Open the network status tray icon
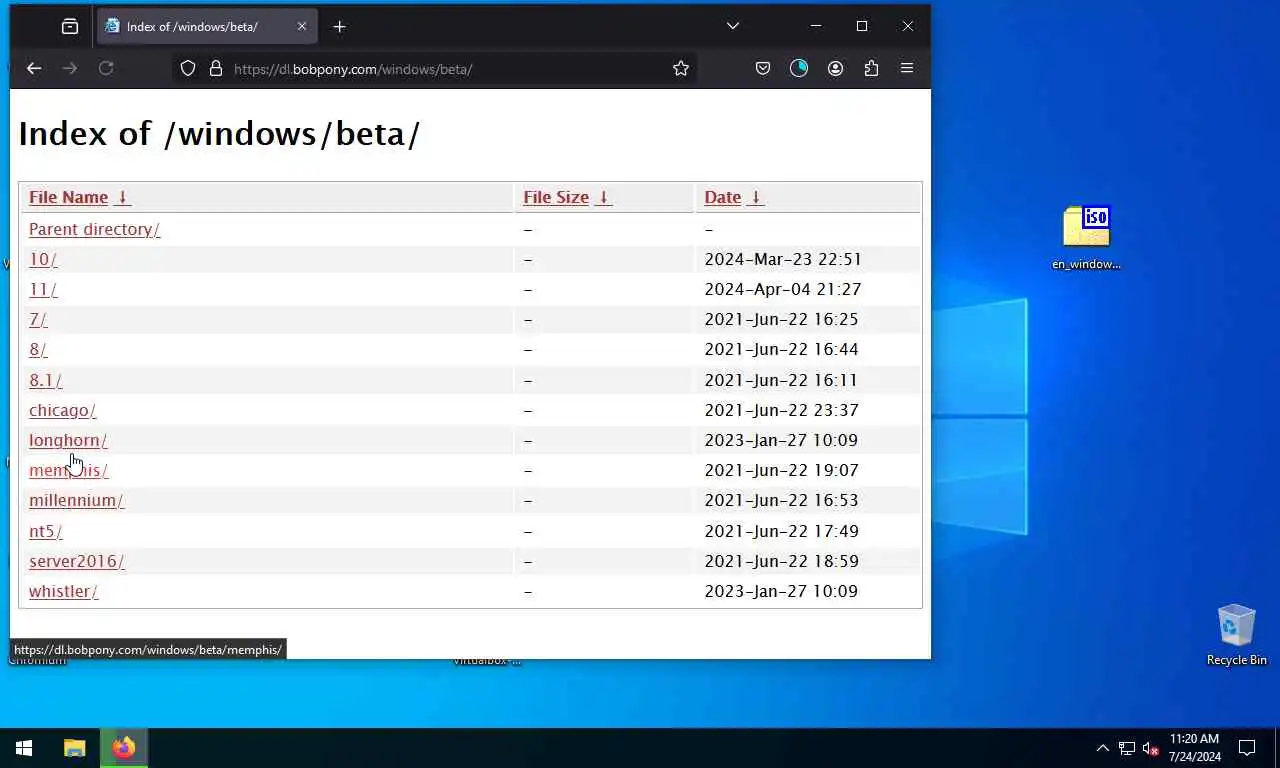The height and width of the screenshot is (768, 1280). [x=1126, y=748]
